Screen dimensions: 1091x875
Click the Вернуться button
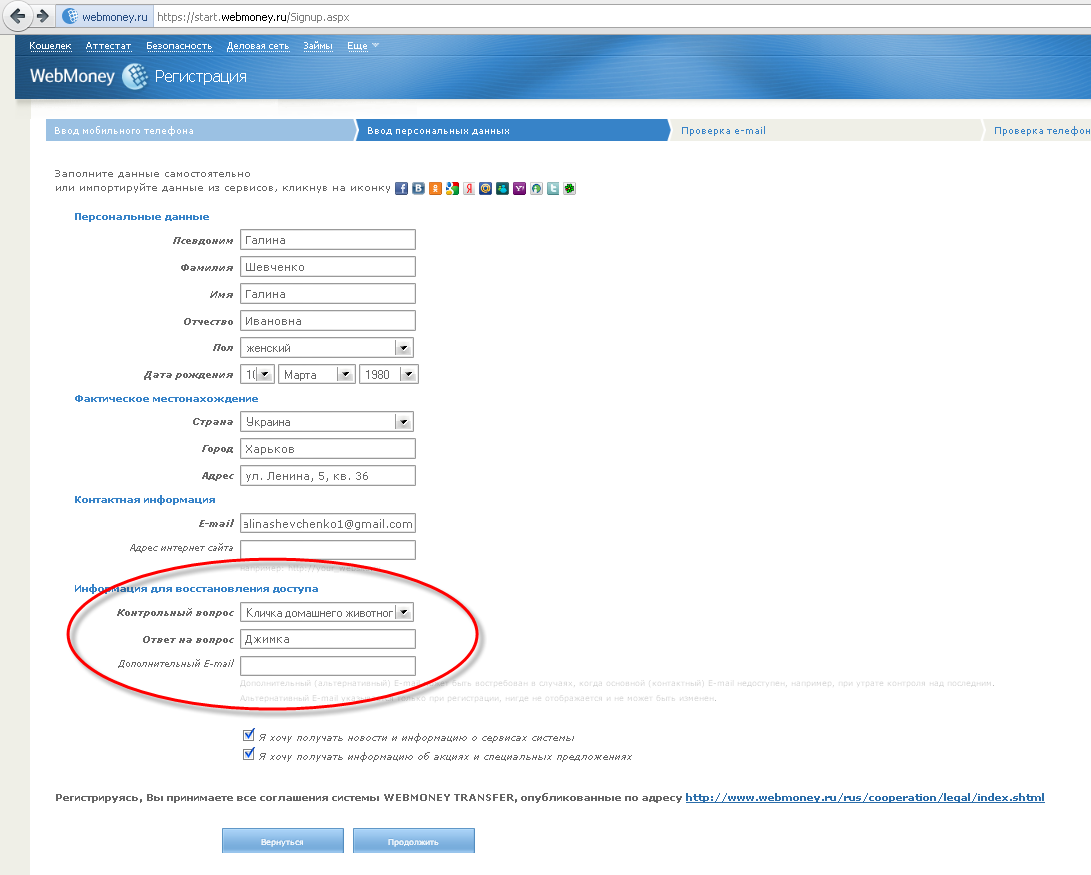point(282,841)
